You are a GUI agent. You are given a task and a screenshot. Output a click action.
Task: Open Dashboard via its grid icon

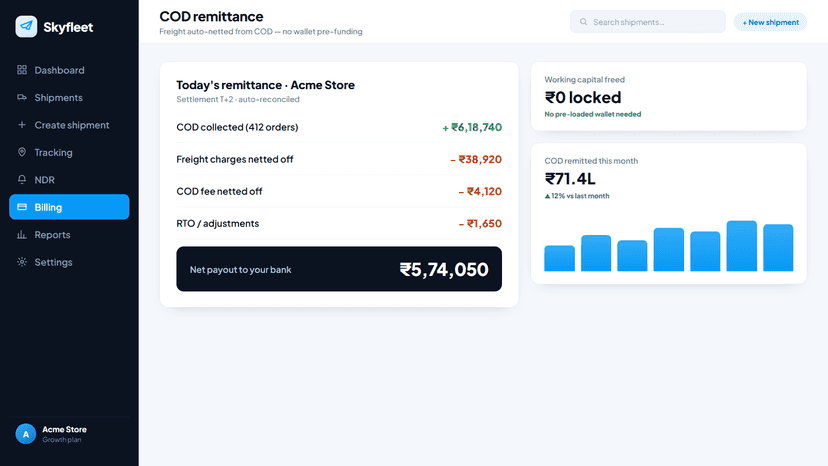pyautogui.click(x=22, y=70)
